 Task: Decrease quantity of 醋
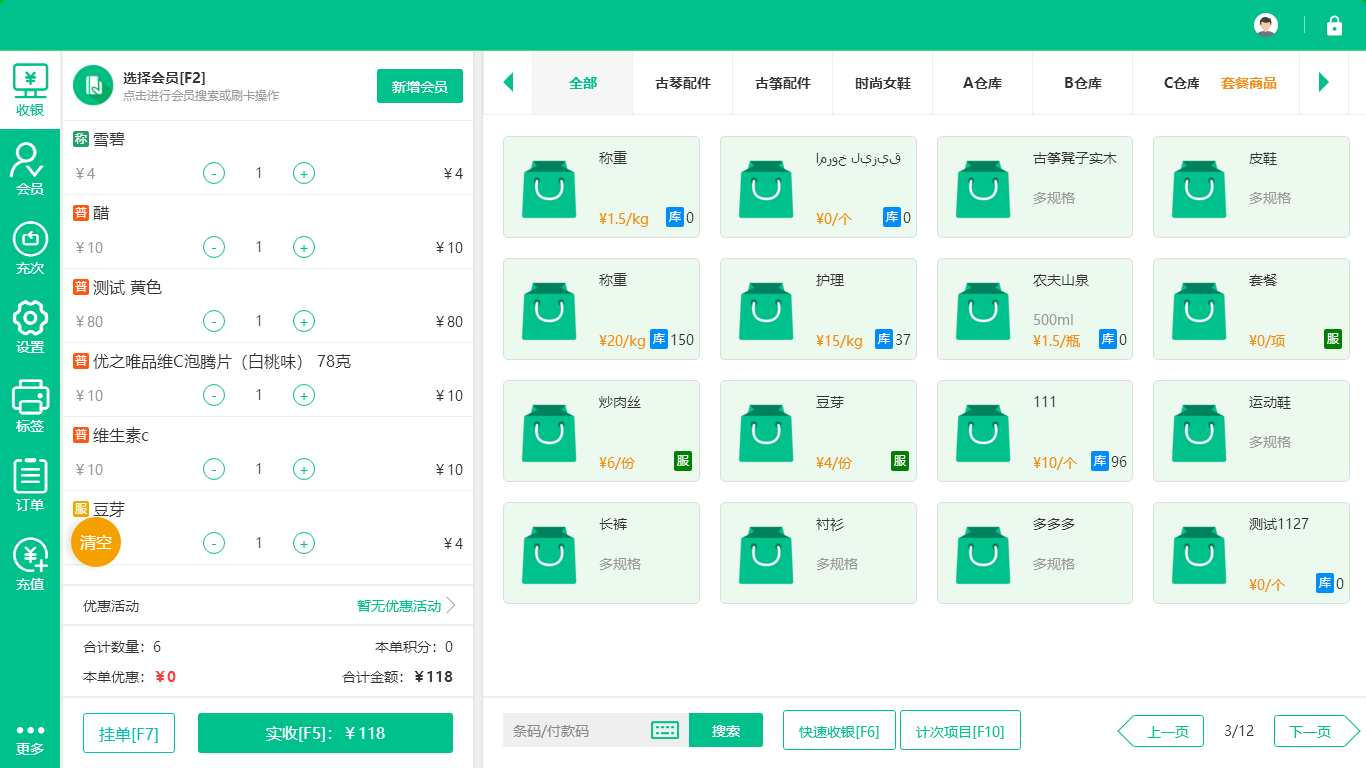click(x=214, y=247)
